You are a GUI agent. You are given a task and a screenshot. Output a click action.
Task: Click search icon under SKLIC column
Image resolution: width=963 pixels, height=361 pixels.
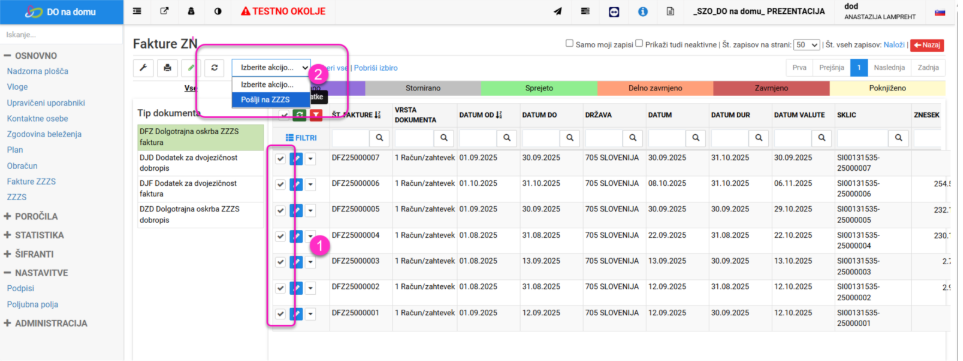tap(900, 138)
